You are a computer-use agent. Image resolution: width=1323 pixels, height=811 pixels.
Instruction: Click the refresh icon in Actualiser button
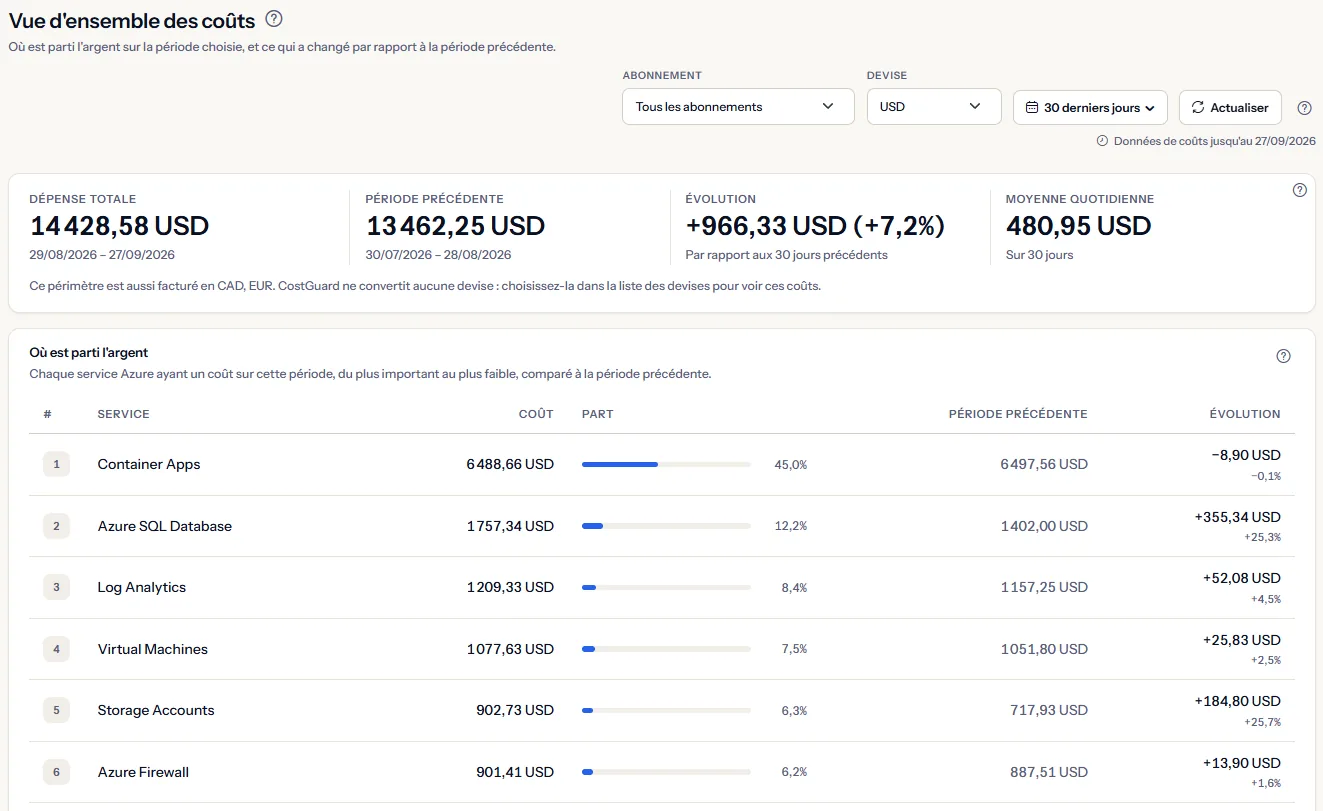click(1198, 107)
